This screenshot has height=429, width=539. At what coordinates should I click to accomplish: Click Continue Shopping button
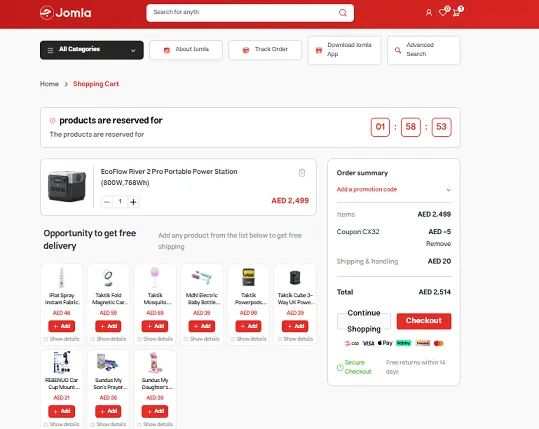tap(364, 321)
